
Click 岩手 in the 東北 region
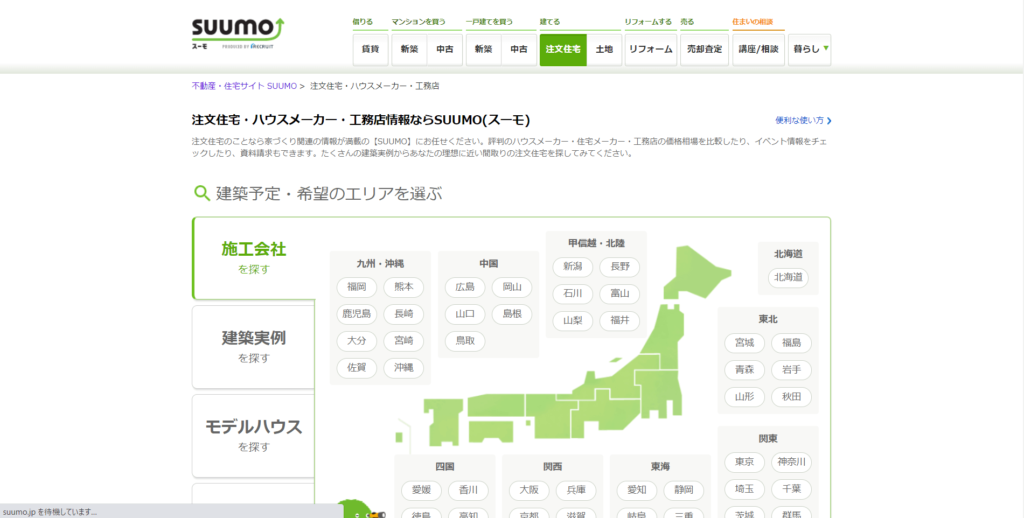pyautogui.click(x=792, y=370)
